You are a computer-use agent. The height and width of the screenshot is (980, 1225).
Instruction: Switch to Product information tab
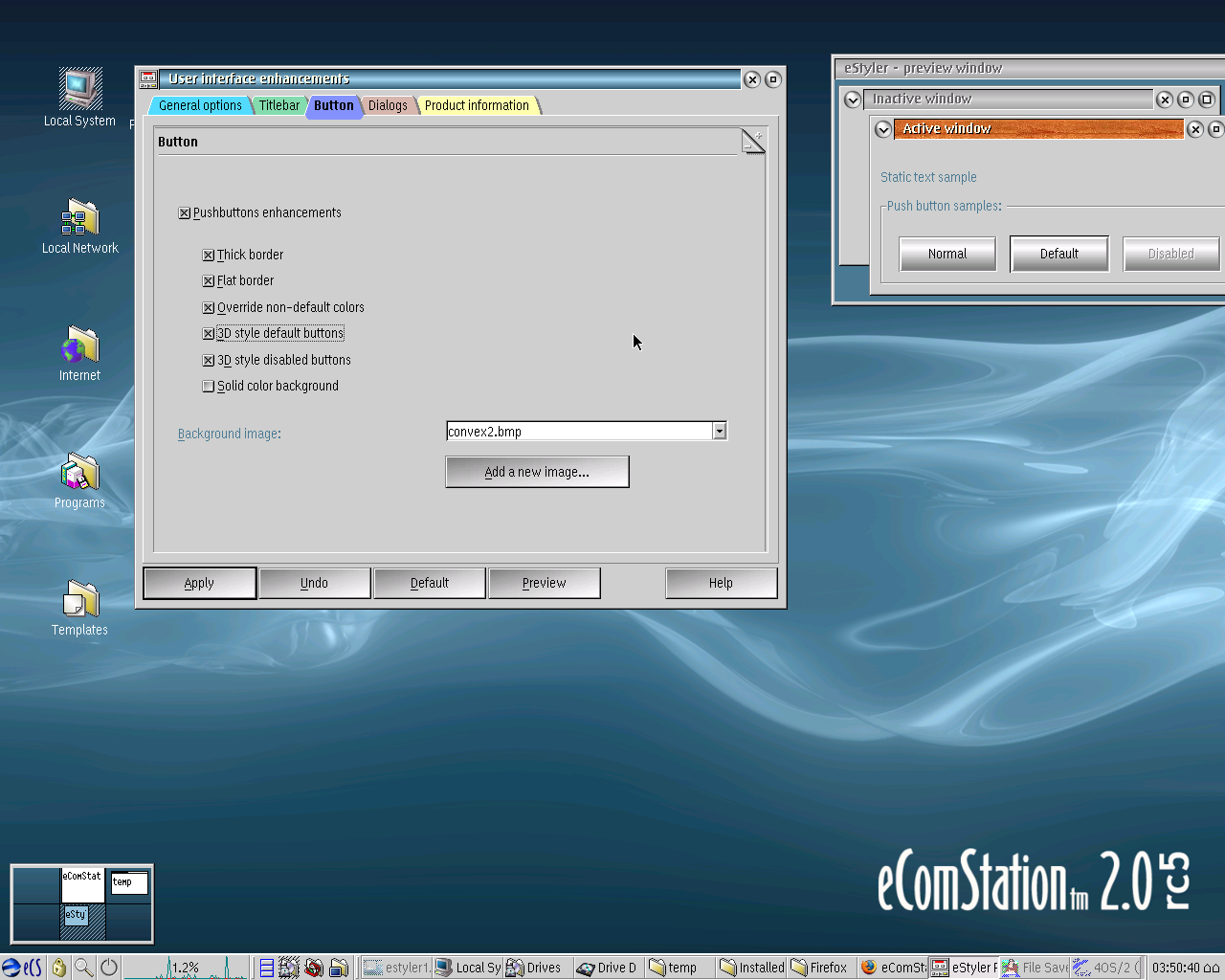477,105
